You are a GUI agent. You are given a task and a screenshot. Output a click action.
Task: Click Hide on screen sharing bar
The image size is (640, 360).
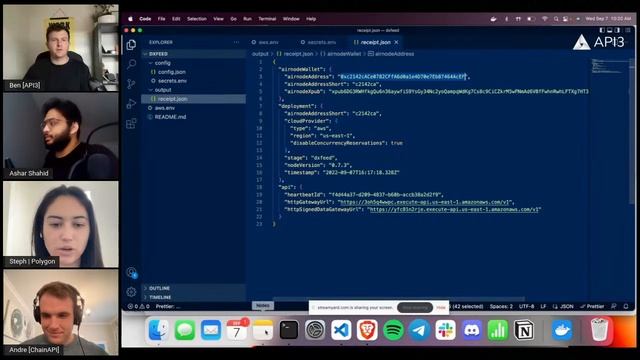pos(441,307)
